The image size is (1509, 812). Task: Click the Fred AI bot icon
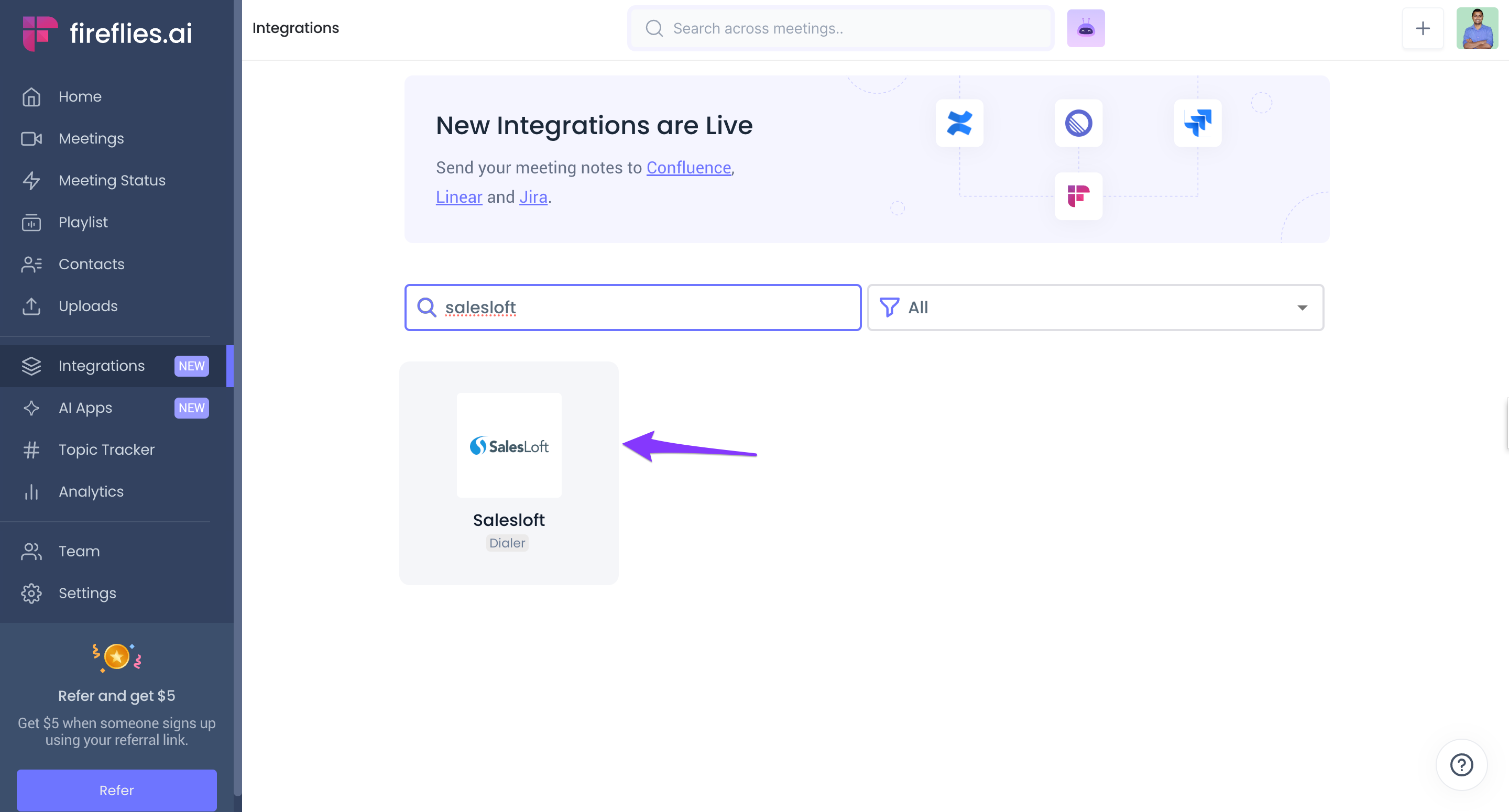[x=1086, y=28]
